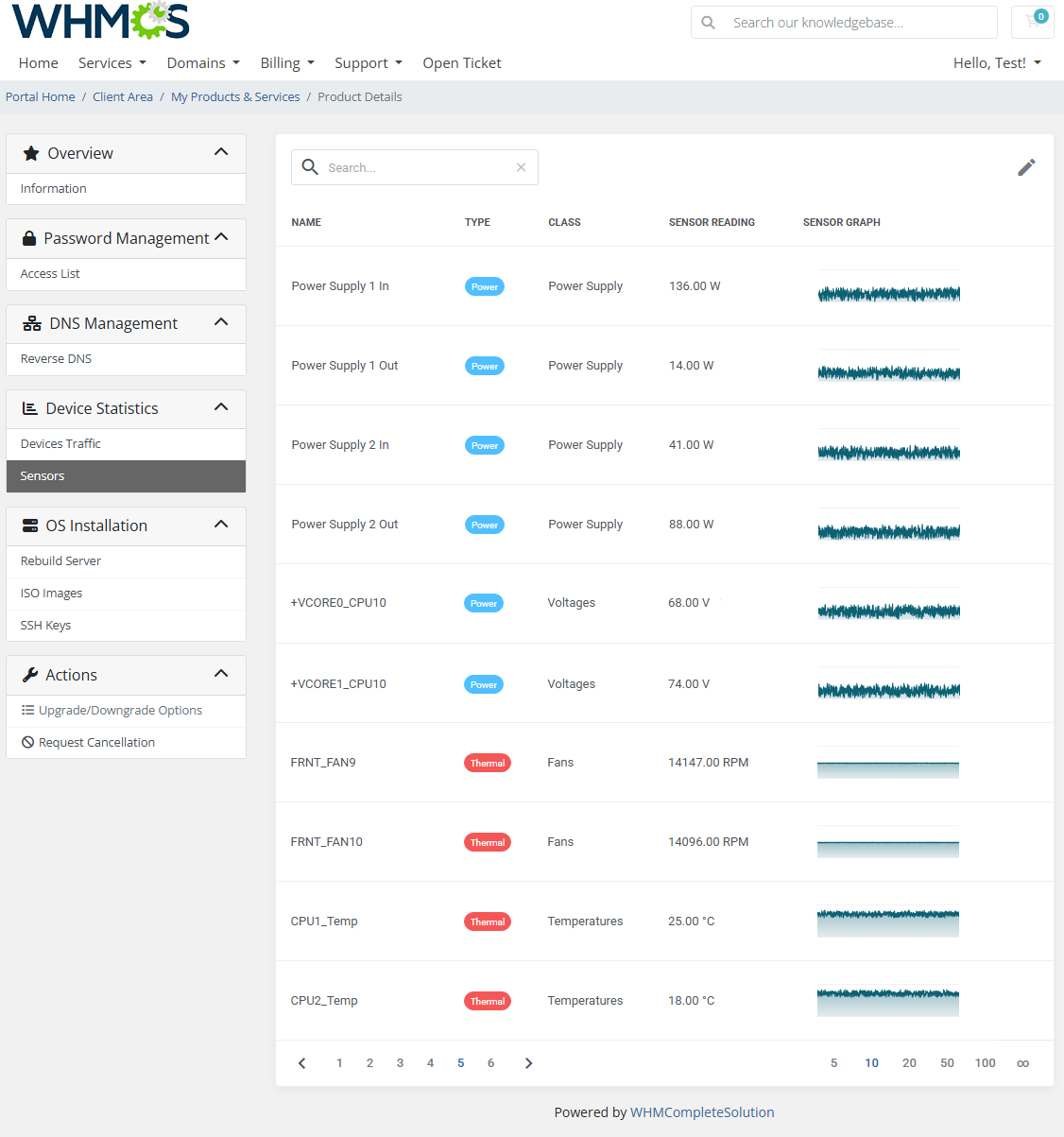This screenshot has width=1064, height=1137.
Task: Open the Billing dropdown menu
Action: tap(287, 63)
